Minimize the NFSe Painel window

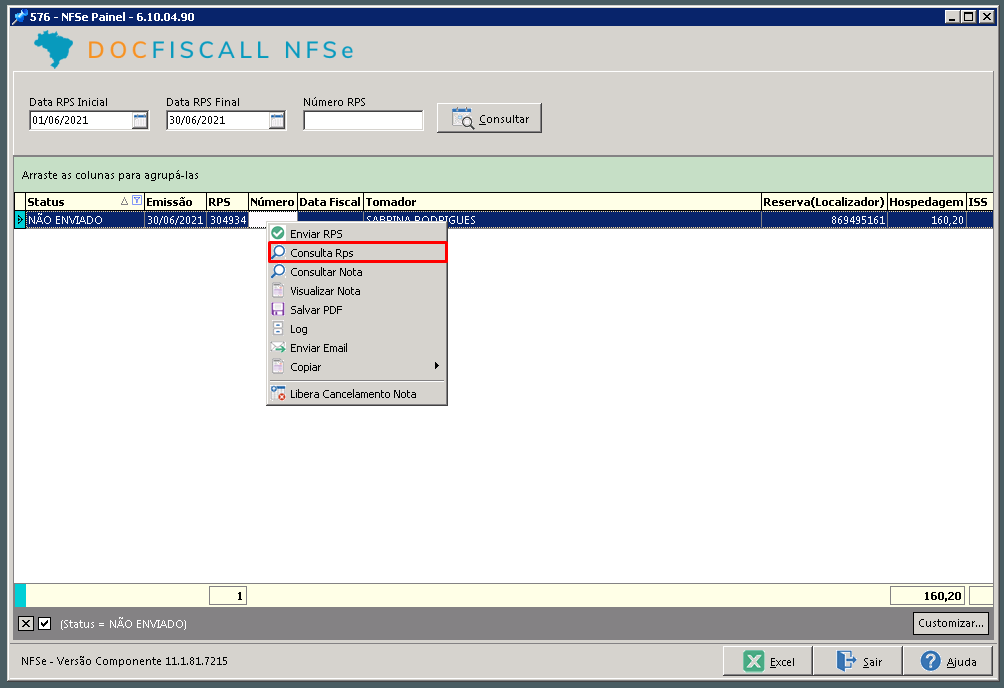coord(953,17)
